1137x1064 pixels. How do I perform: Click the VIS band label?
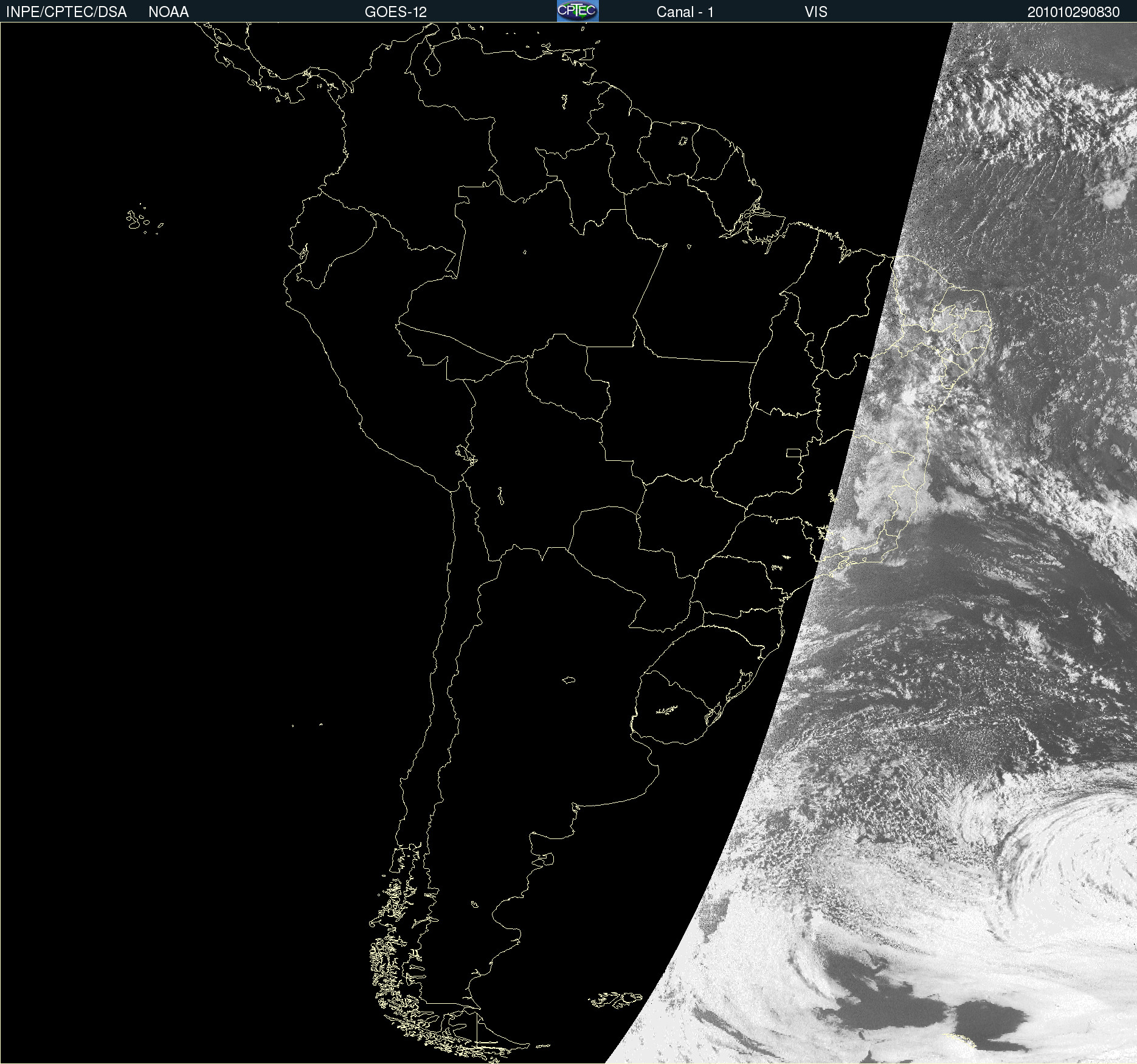click(x=816, y=12)
